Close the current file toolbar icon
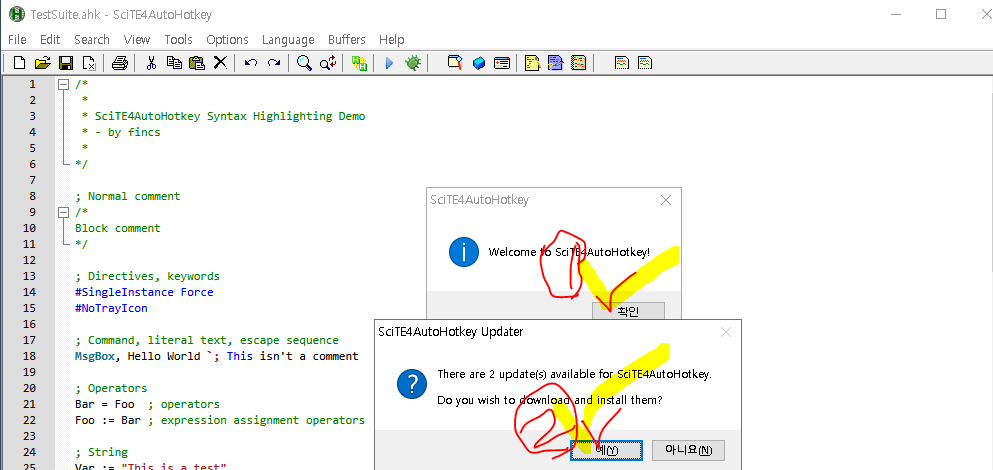993x470 pixels. pyautogui.click(x=89, y=63)
